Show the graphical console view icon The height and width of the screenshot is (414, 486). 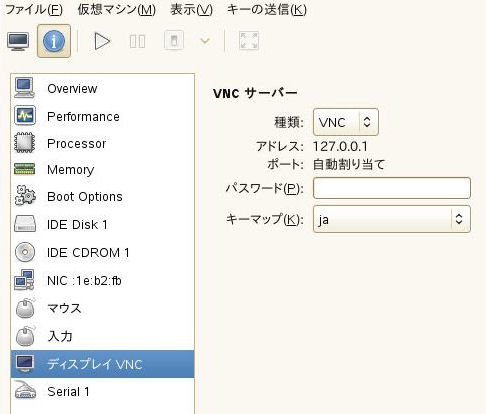(18, 41)
